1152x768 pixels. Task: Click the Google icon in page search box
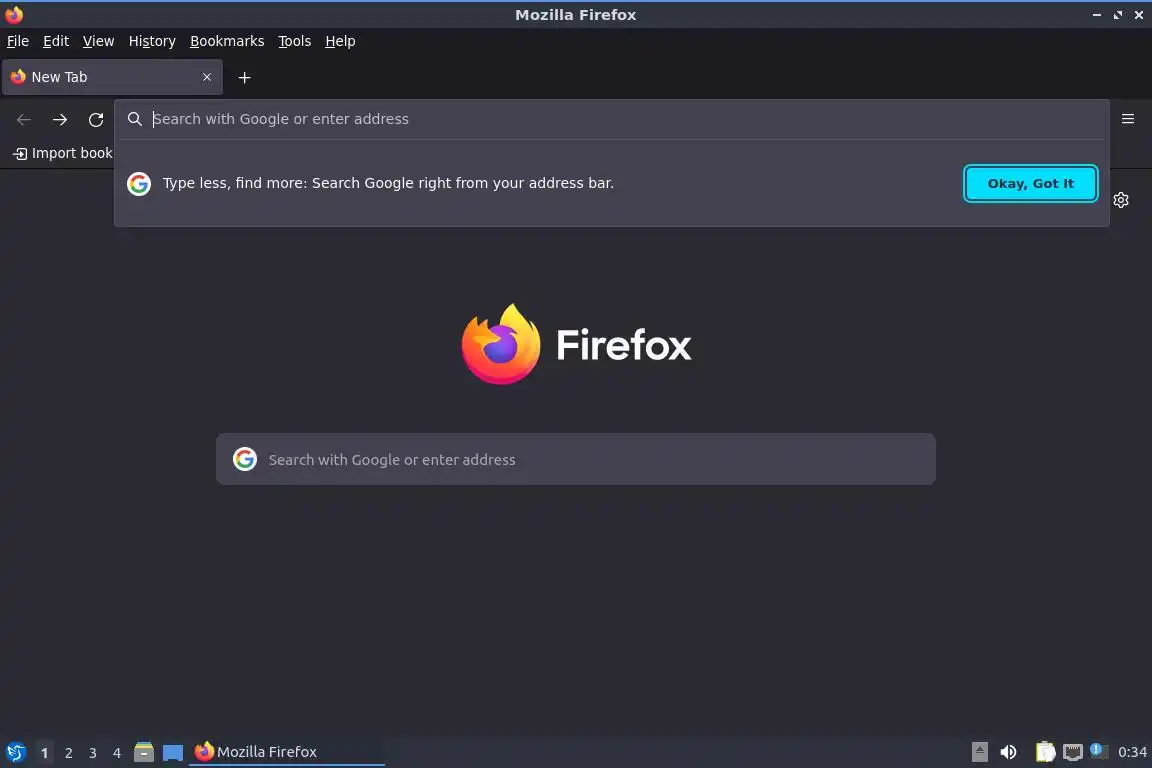pos(245,459)
